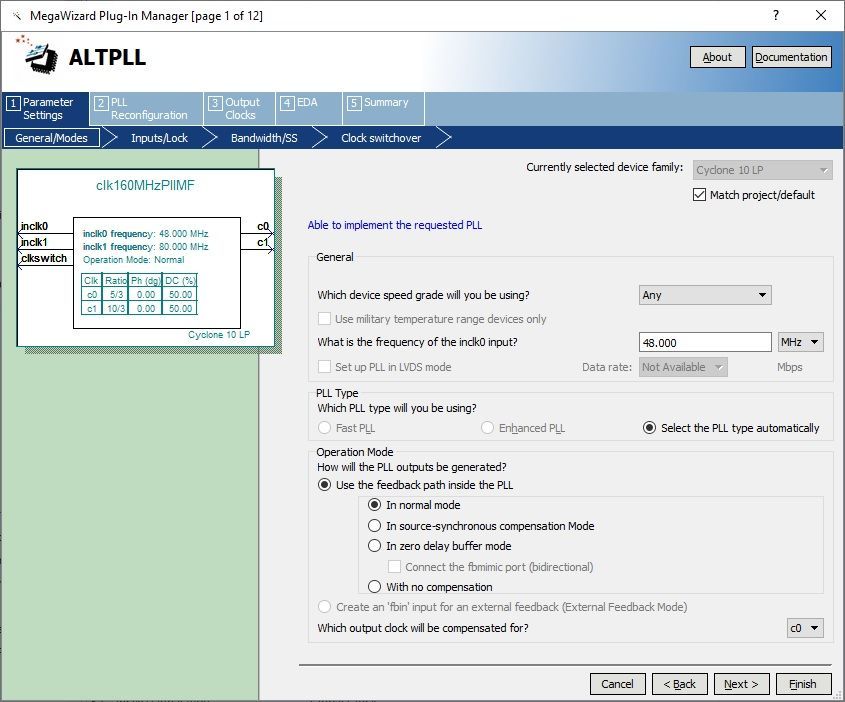The width and height of the screenshot is (845, 702).
Task: Go to the Inputs/Lock sub-page
Action: (160, 138)
